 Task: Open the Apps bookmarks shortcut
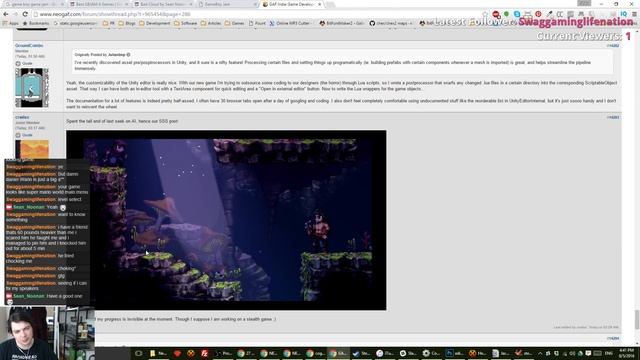11,23
